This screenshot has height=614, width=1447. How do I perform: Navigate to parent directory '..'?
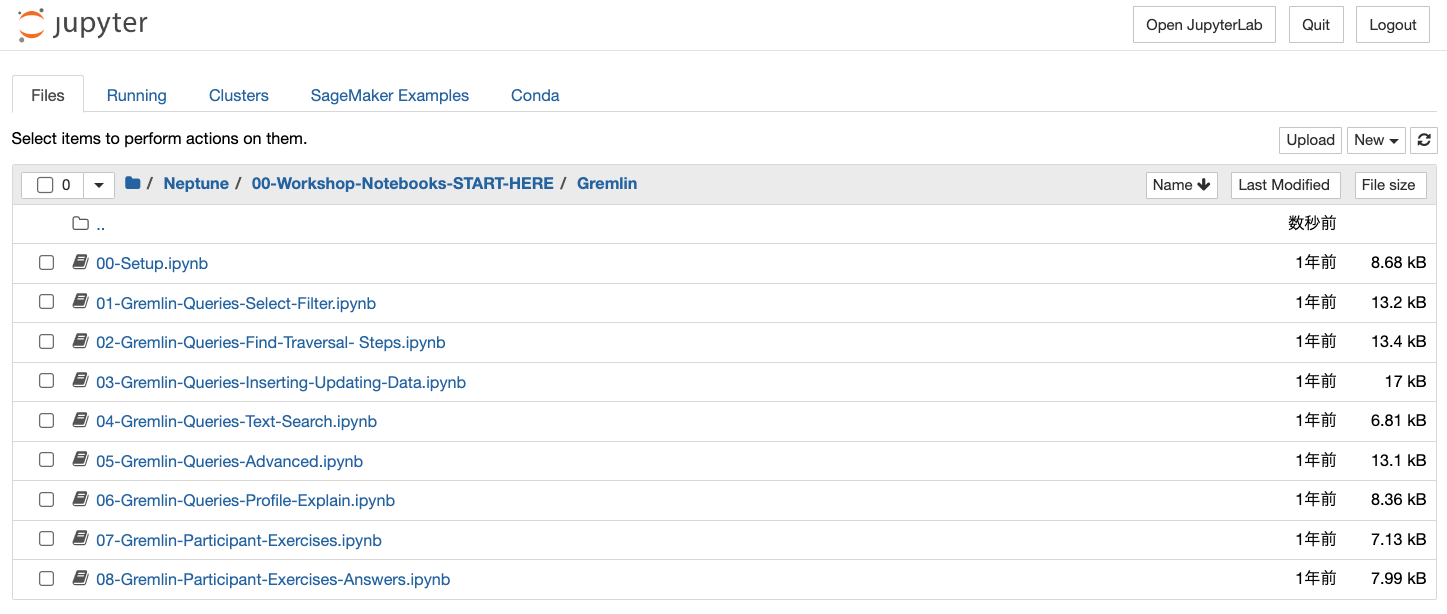click(x=101, y=224)
